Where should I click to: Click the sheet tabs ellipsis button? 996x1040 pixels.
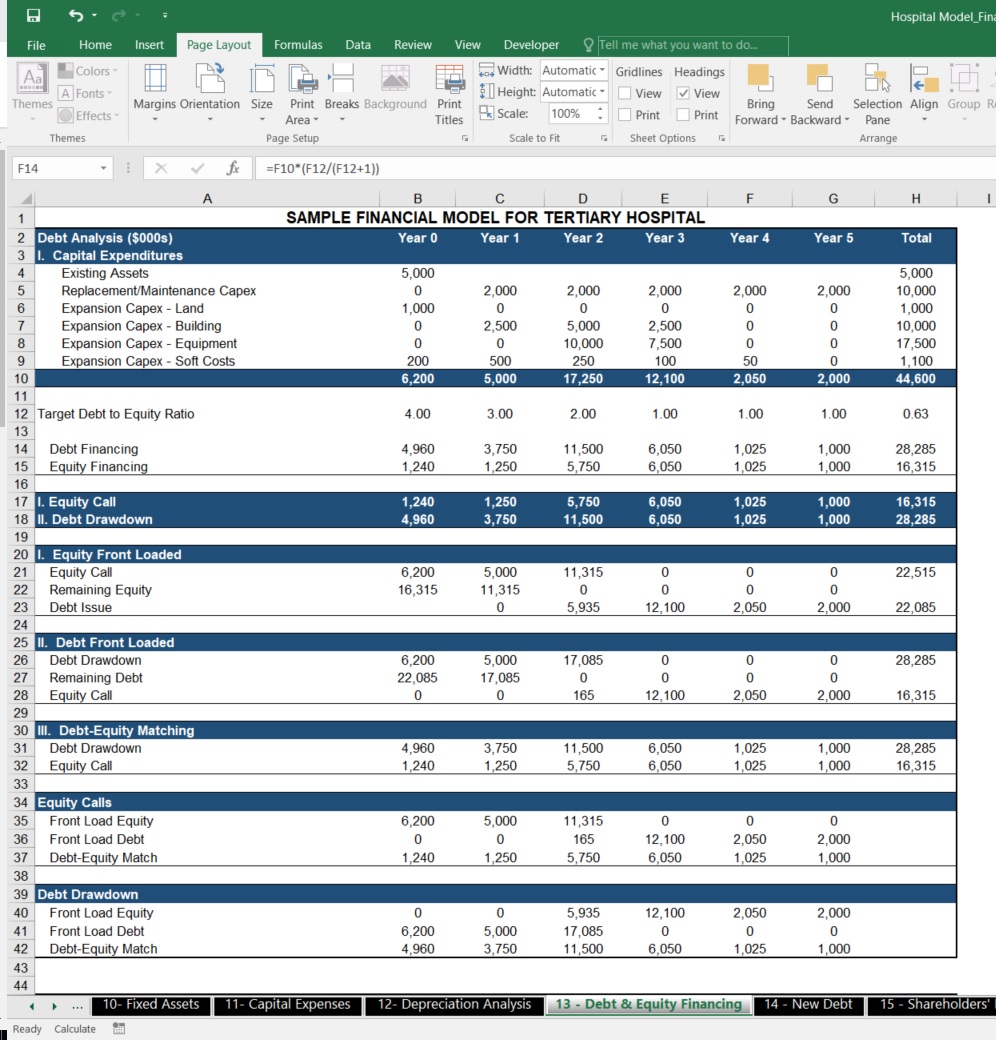(x=78, y=1006)
